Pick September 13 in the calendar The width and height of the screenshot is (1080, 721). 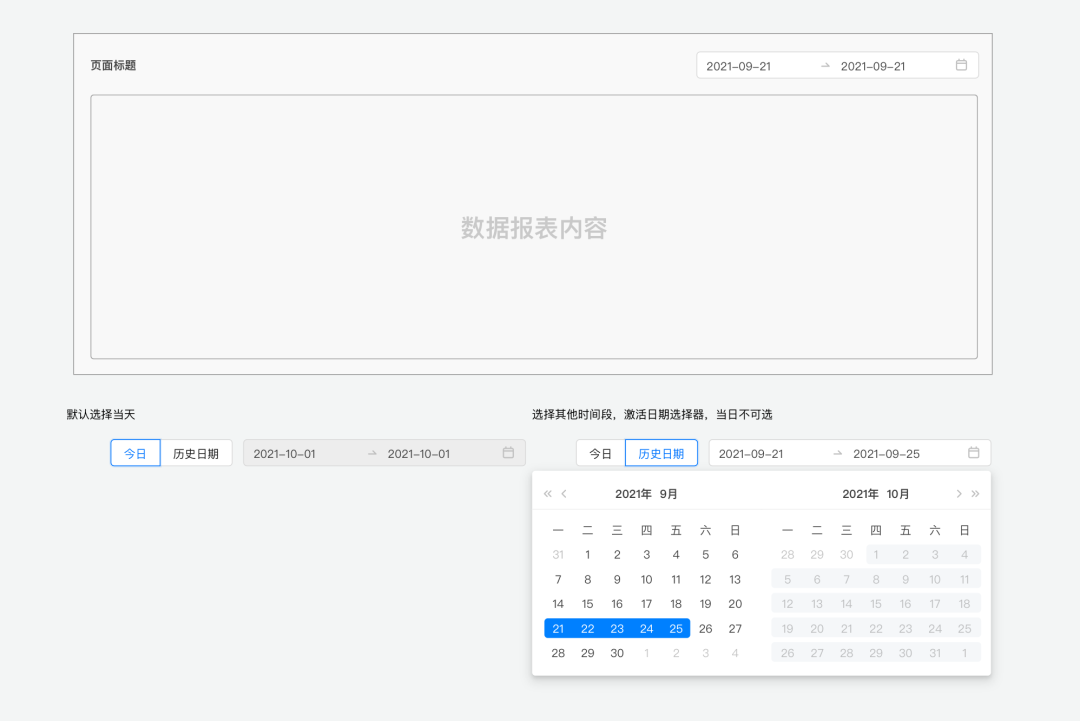coord(735,579)
